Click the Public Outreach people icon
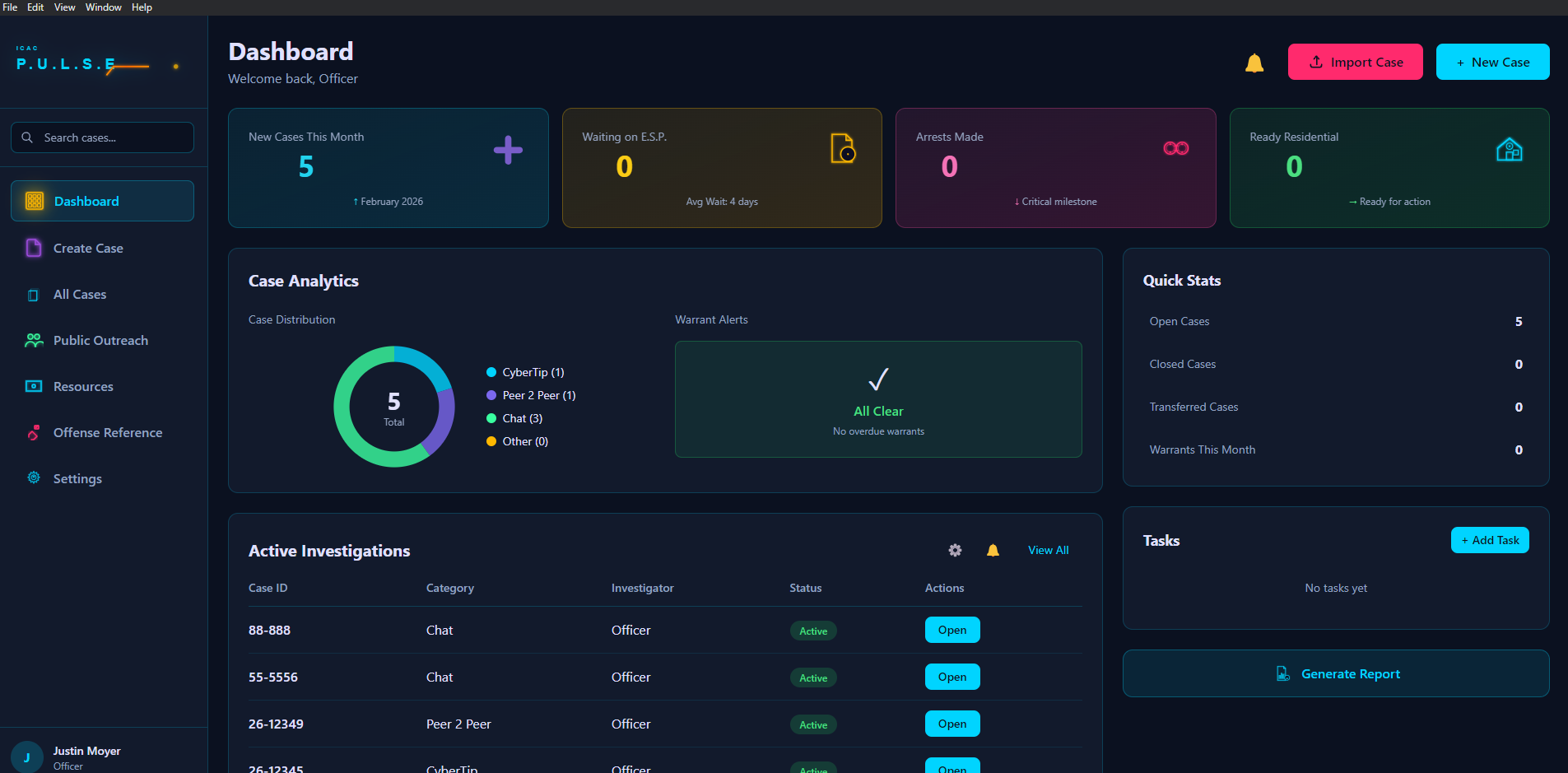 [x=34, y=340]
